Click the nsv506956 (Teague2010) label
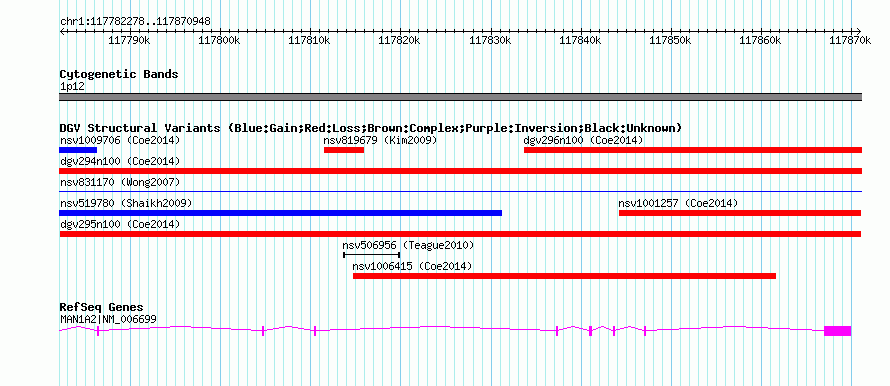Viewport: 890px width, 386px height. [x=408, y=245]
